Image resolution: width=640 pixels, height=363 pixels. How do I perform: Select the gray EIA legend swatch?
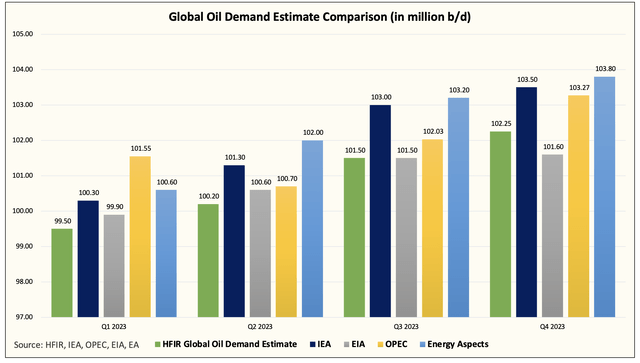click(347, 345)
